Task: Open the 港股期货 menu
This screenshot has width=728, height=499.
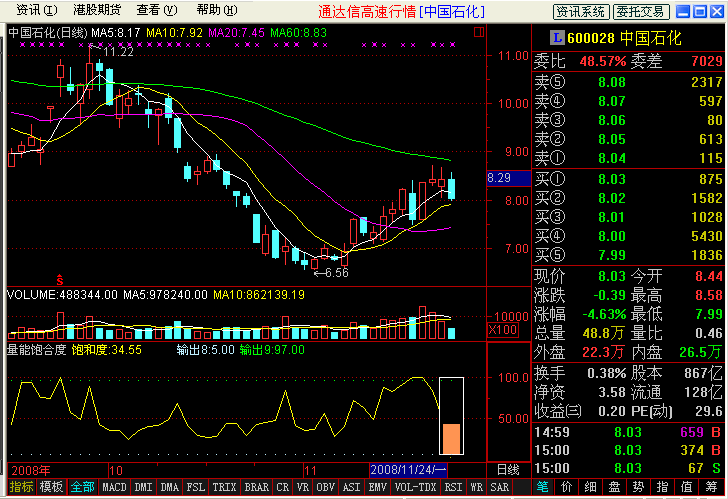Action: click(97, 10)
